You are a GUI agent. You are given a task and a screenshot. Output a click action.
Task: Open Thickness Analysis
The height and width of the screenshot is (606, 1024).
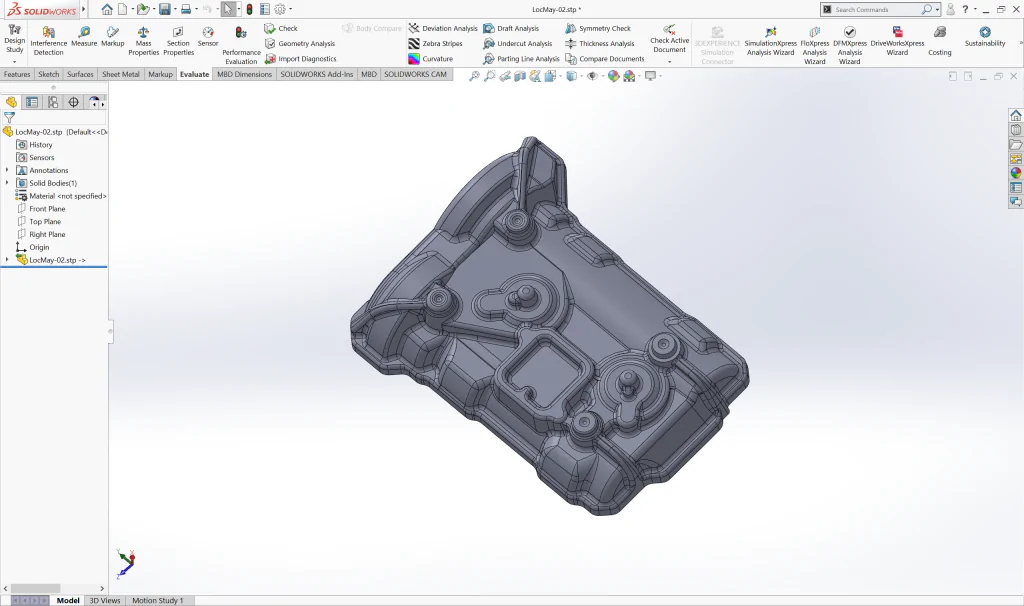click(600, 43)
